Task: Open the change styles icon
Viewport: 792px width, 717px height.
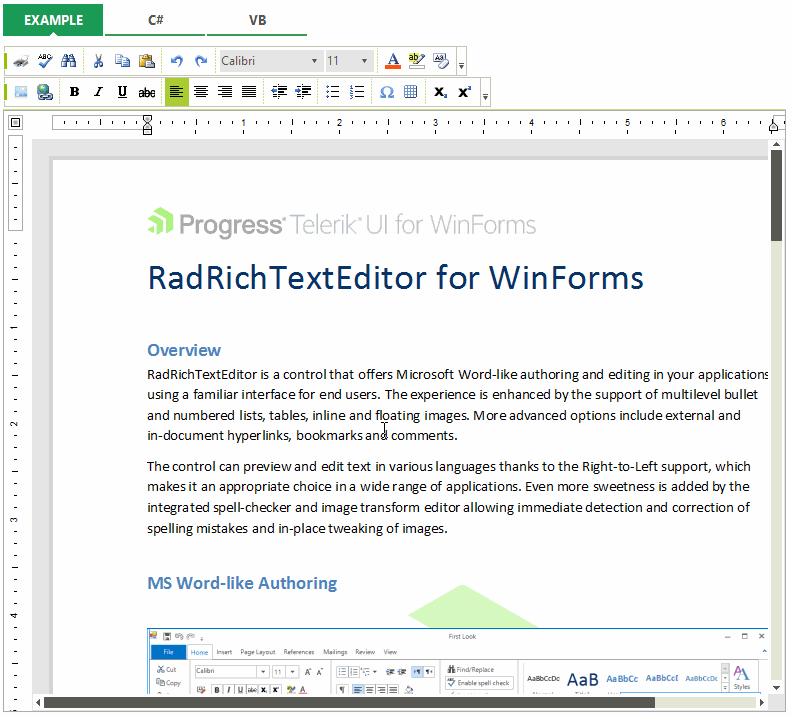Action: 440,61
